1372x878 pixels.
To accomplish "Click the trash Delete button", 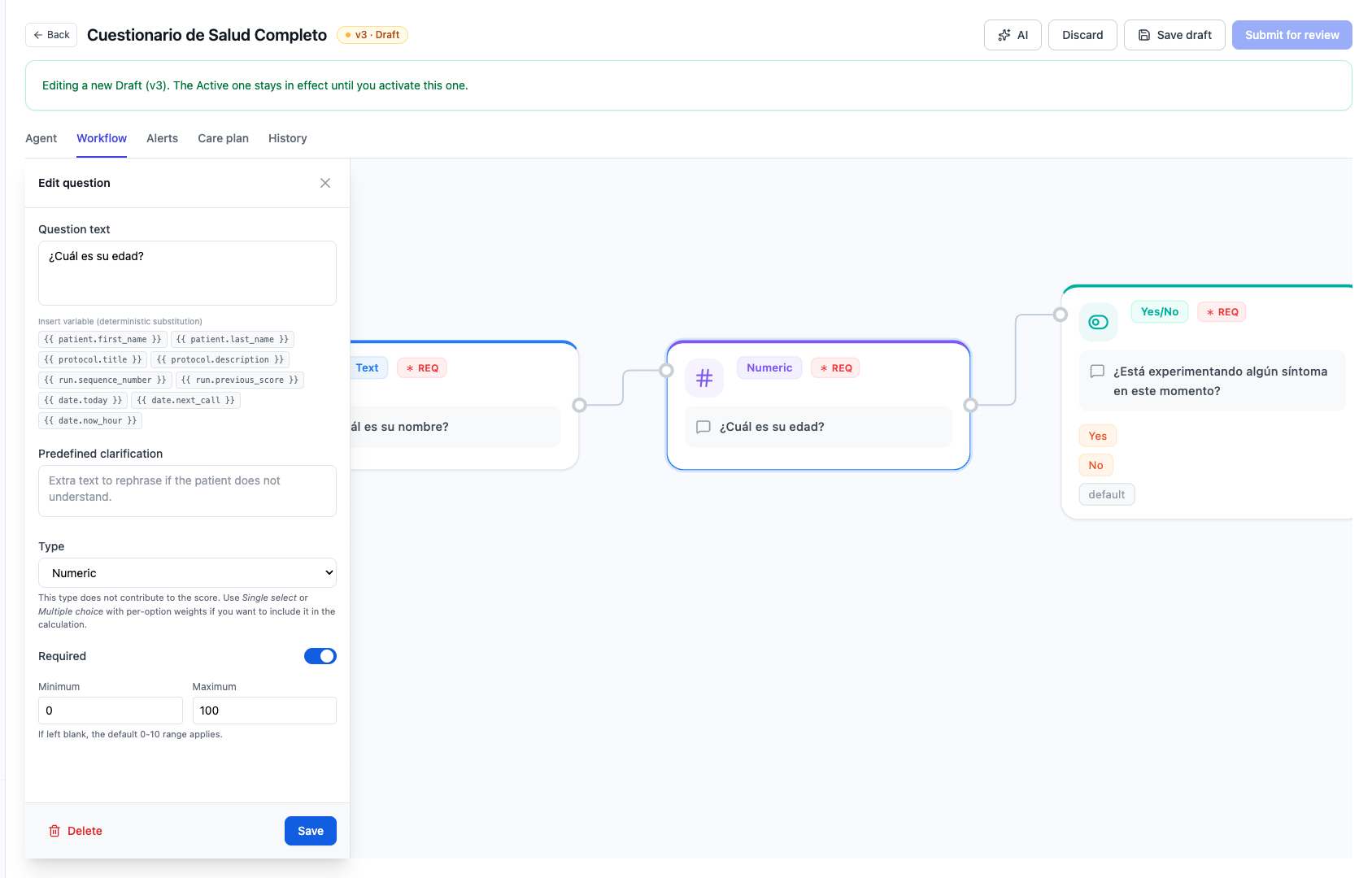I will pos(75,831).
